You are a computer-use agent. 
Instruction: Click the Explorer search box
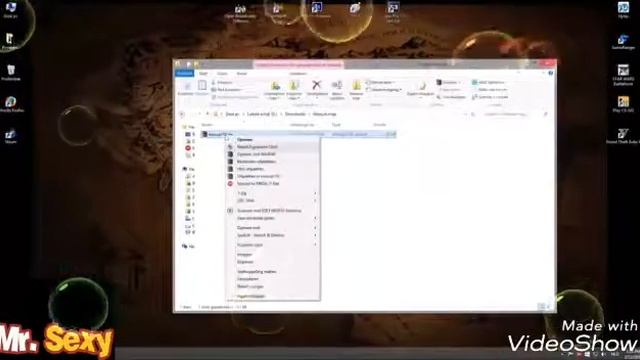point(515,114)
